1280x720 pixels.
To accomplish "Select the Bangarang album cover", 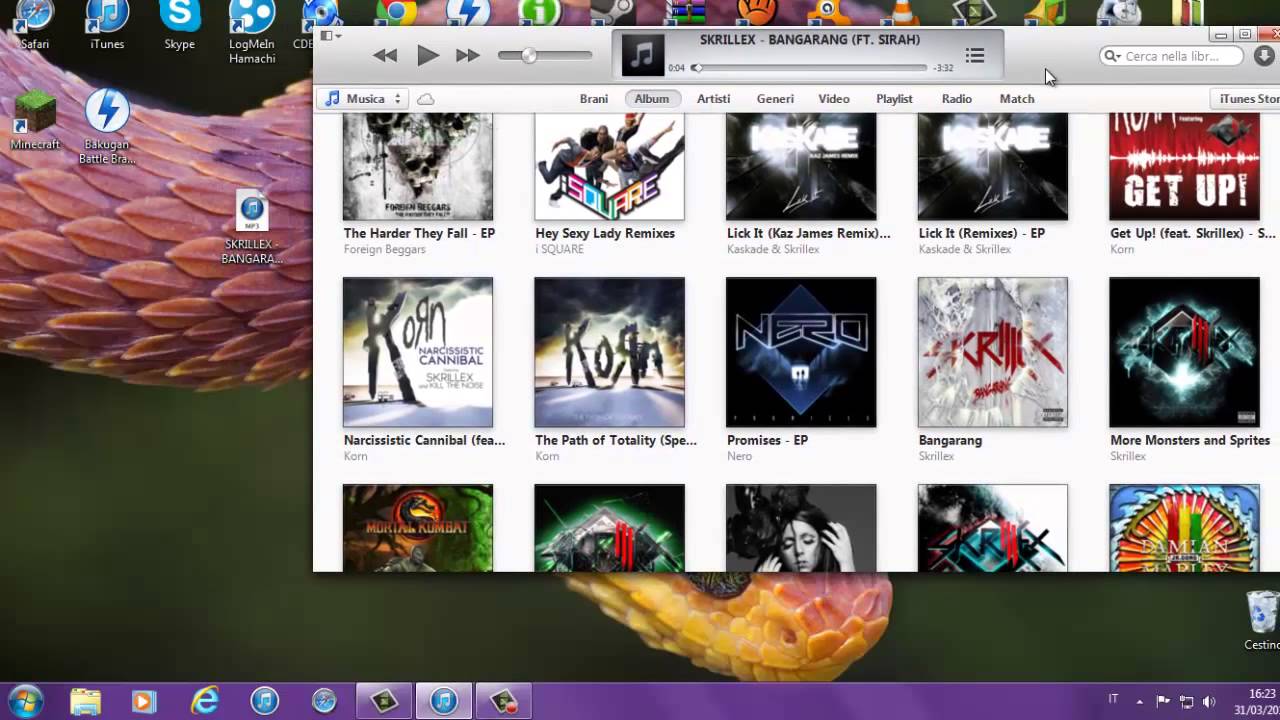I will 993,352.
